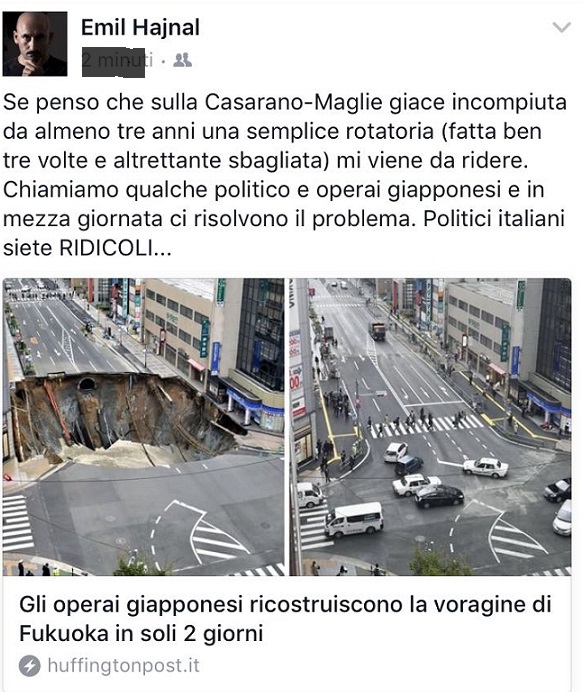Click "Casarano-Maglie" in the post text

293,102
